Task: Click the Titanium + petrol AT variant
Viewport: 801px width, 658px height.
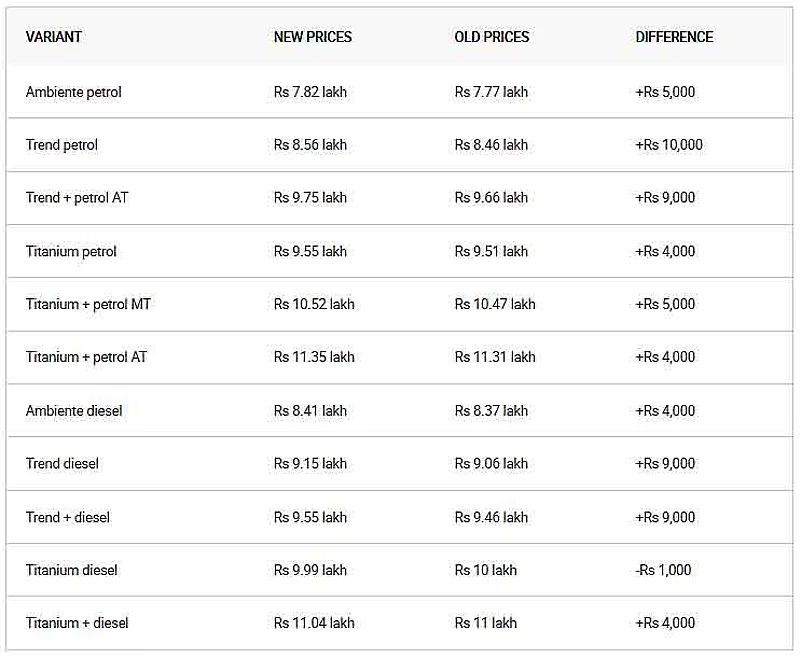Action: click(x=86, y=357)
